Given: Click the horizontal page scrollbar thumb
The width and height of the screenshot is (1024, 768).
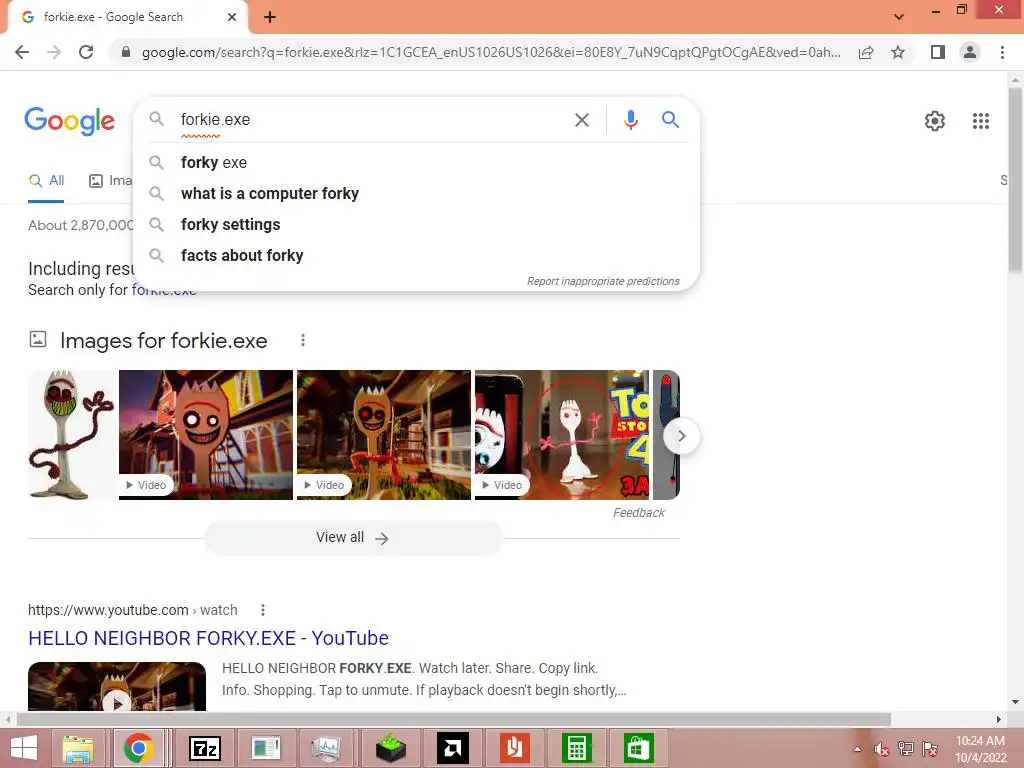Looking at the screenshot, I should (x=453, y=720).
